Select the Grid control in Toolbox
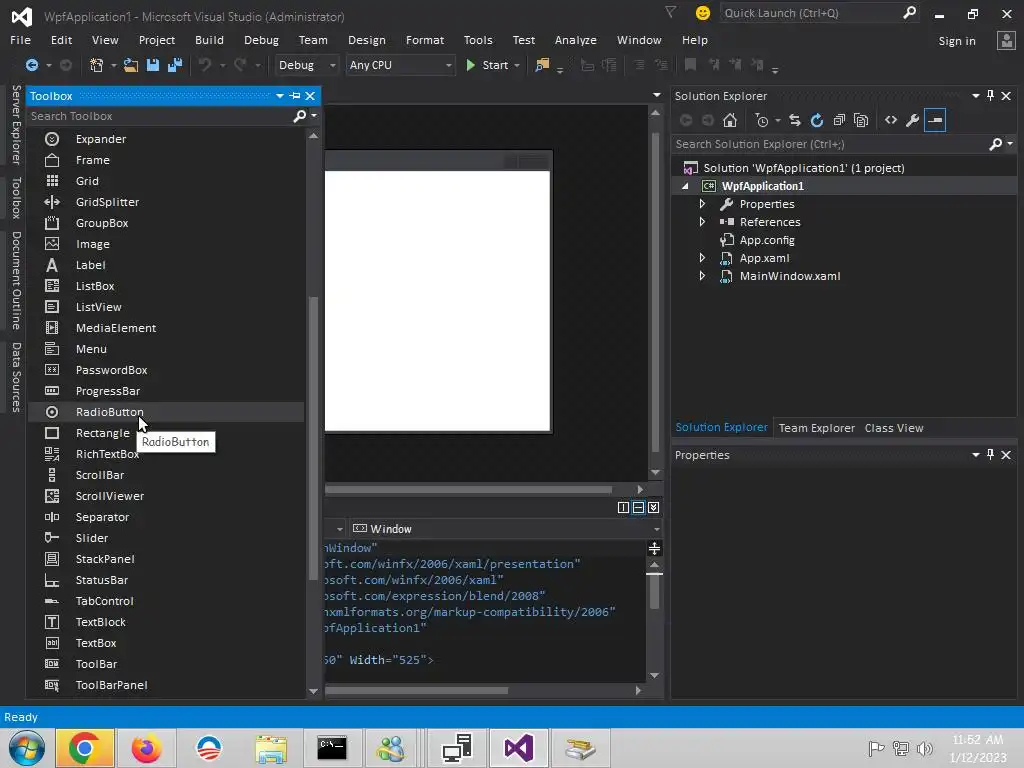 [165, 181]
